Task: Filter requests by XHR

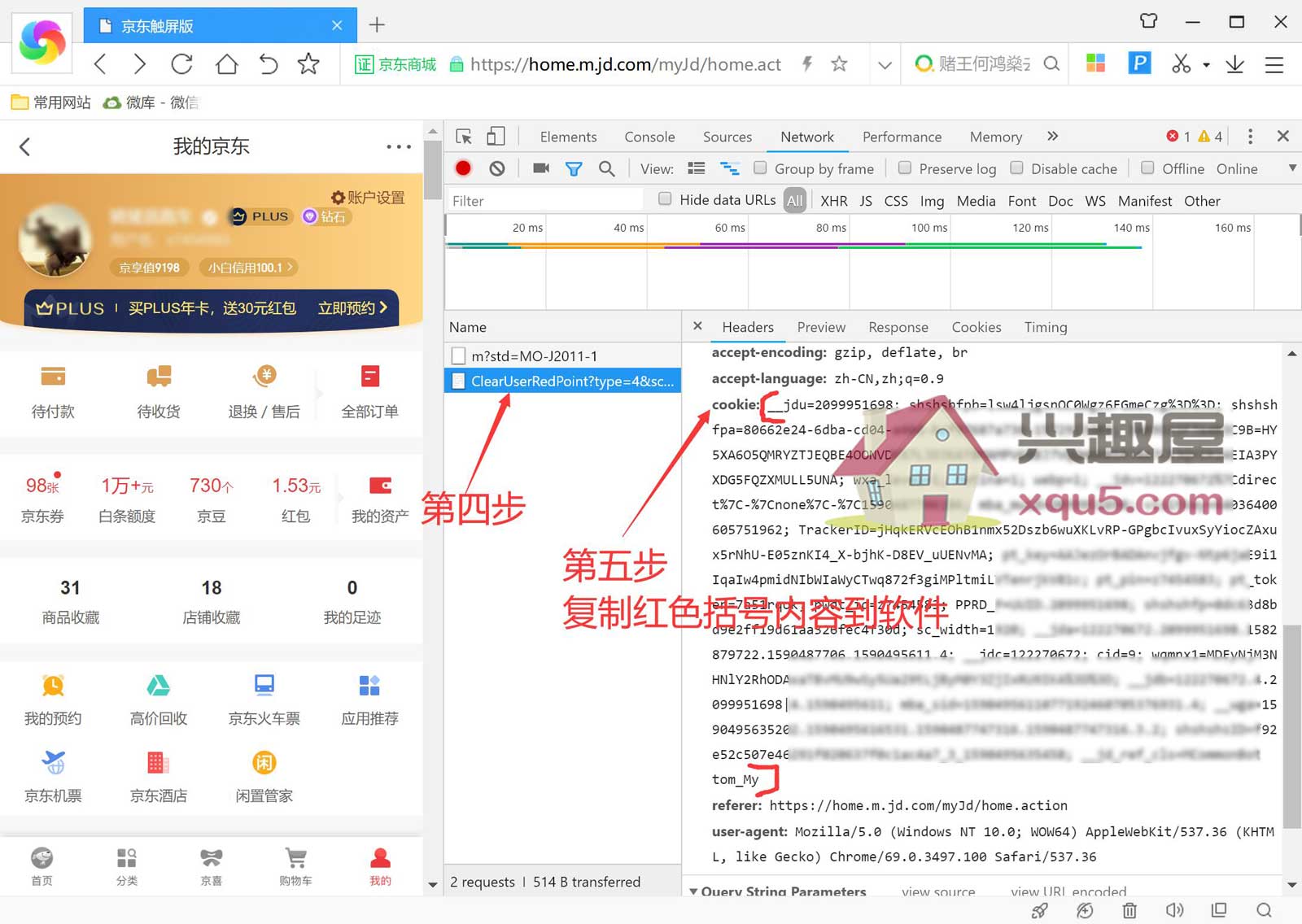Action: 834,201
